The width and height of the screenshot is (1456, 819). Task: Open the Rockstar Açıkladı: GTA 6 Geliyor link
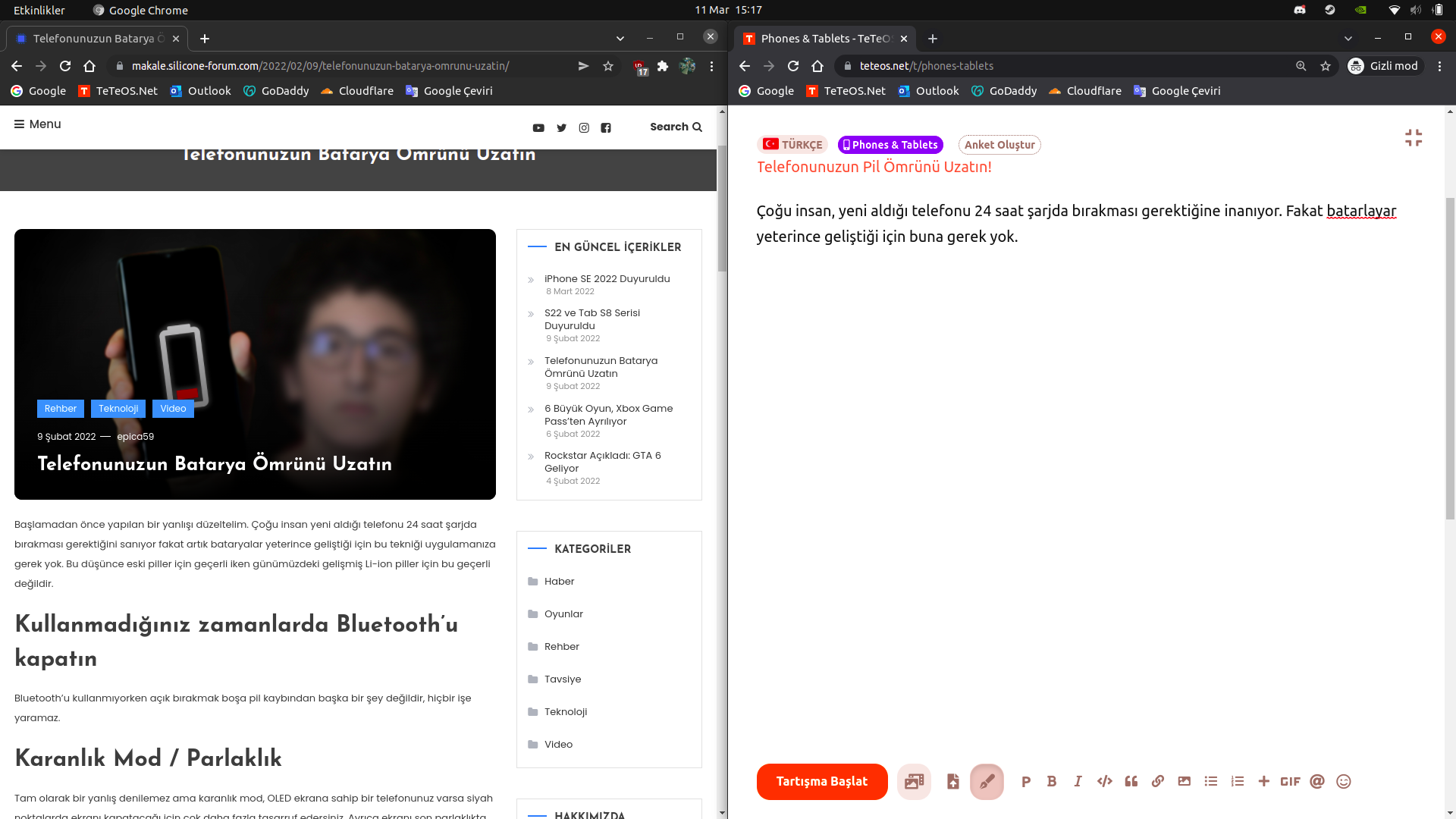(x=603, y=462)
